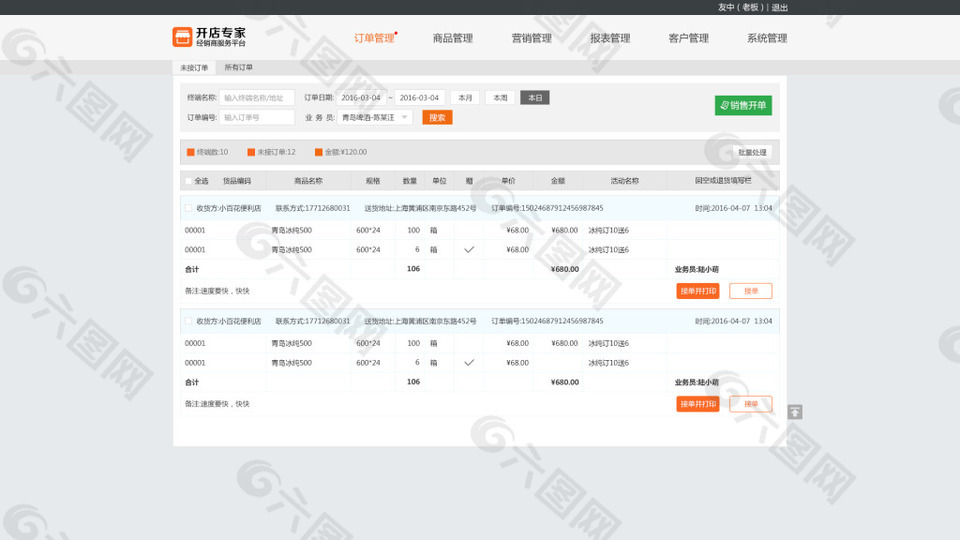
Task: Switch to the 所有订单 tab
Action: [238, 67]
